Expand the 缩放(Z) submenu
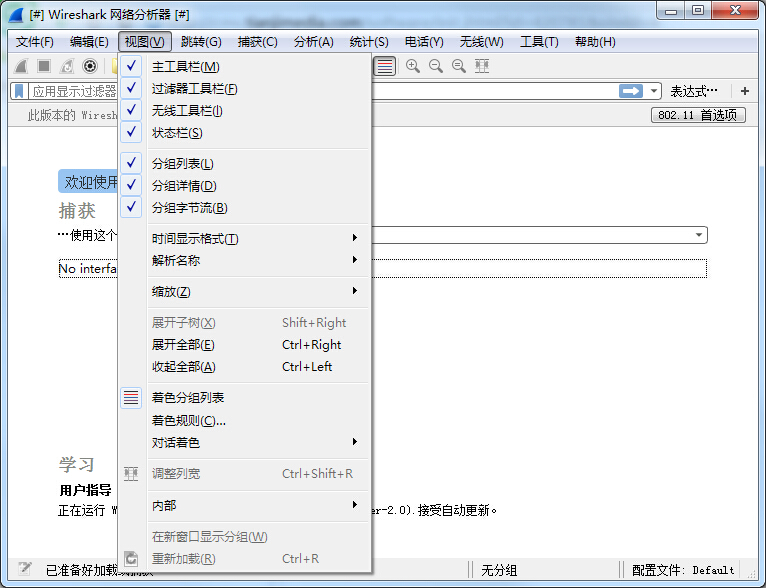This screenshot has height=588, width=766. click(244, 292)
